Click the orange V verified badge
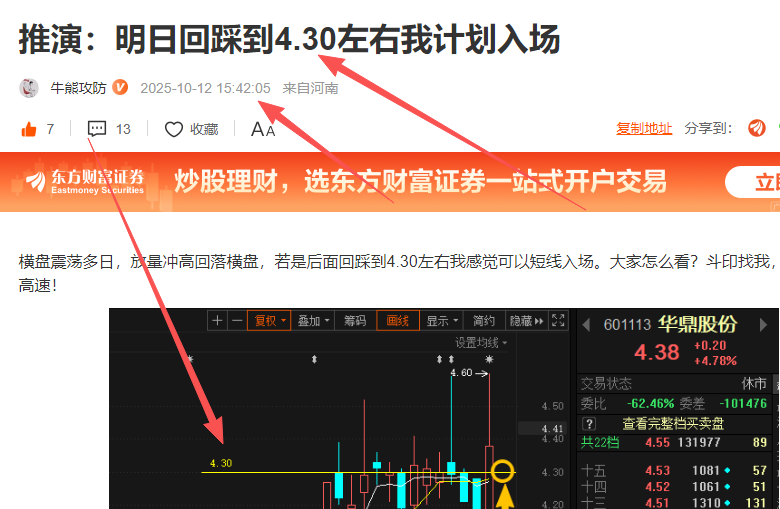Screen dimensions: 780x509 tap(120, 88)
